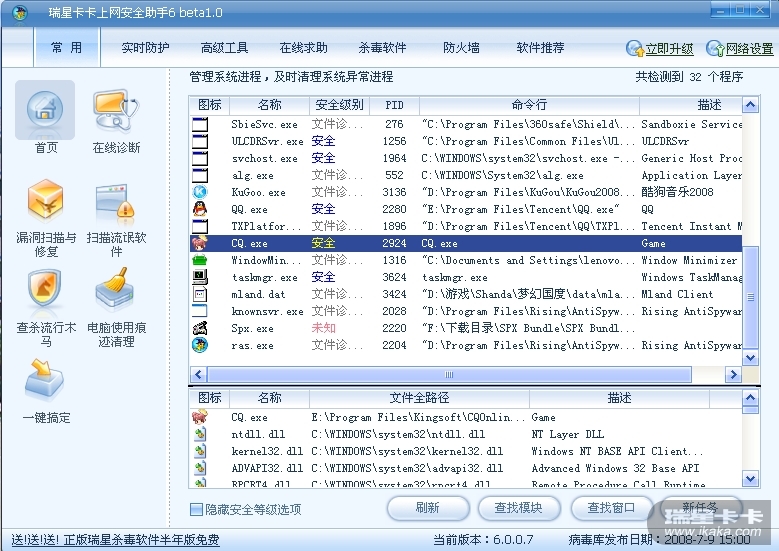Click the SbieSvc.exe window icon
This screenshot has height=551, width=779.
tap(200, 124)
